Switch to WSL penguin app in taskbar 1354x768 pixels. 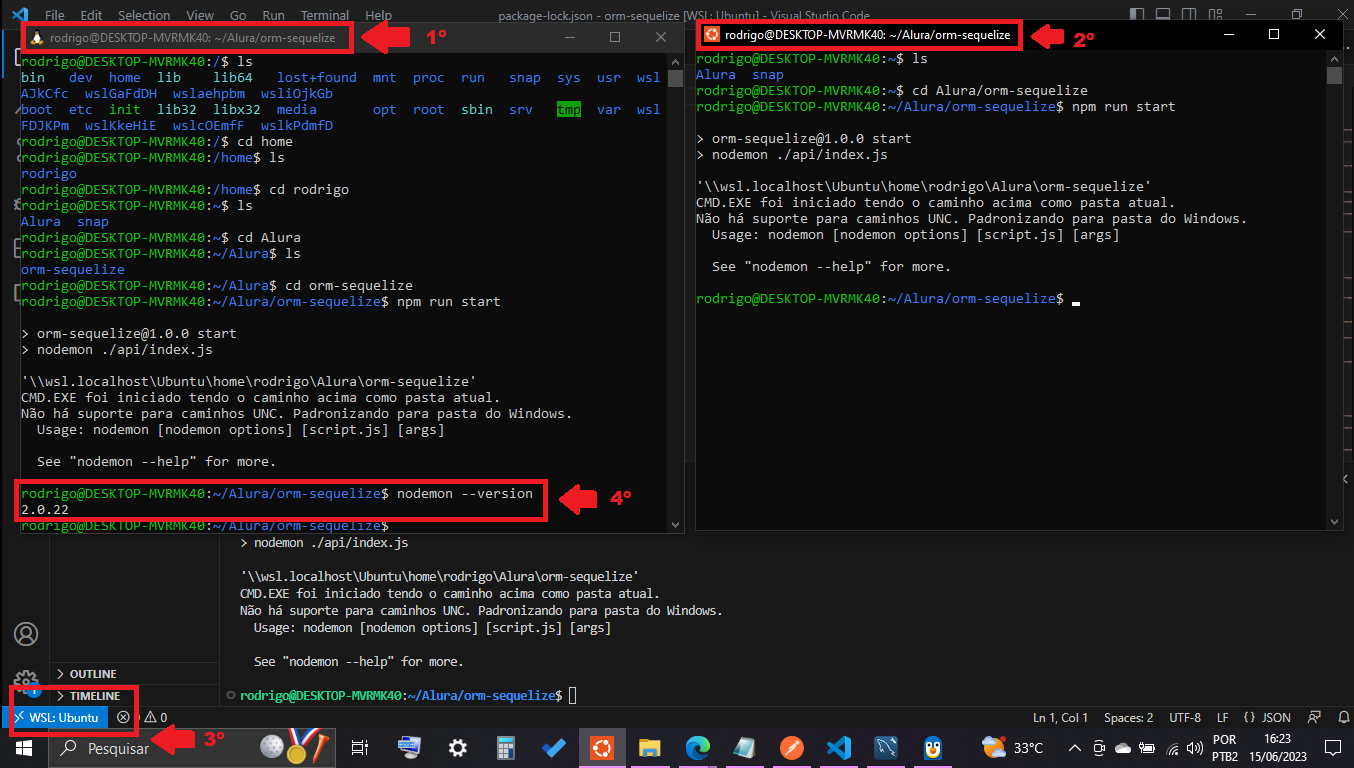(934, 747)
